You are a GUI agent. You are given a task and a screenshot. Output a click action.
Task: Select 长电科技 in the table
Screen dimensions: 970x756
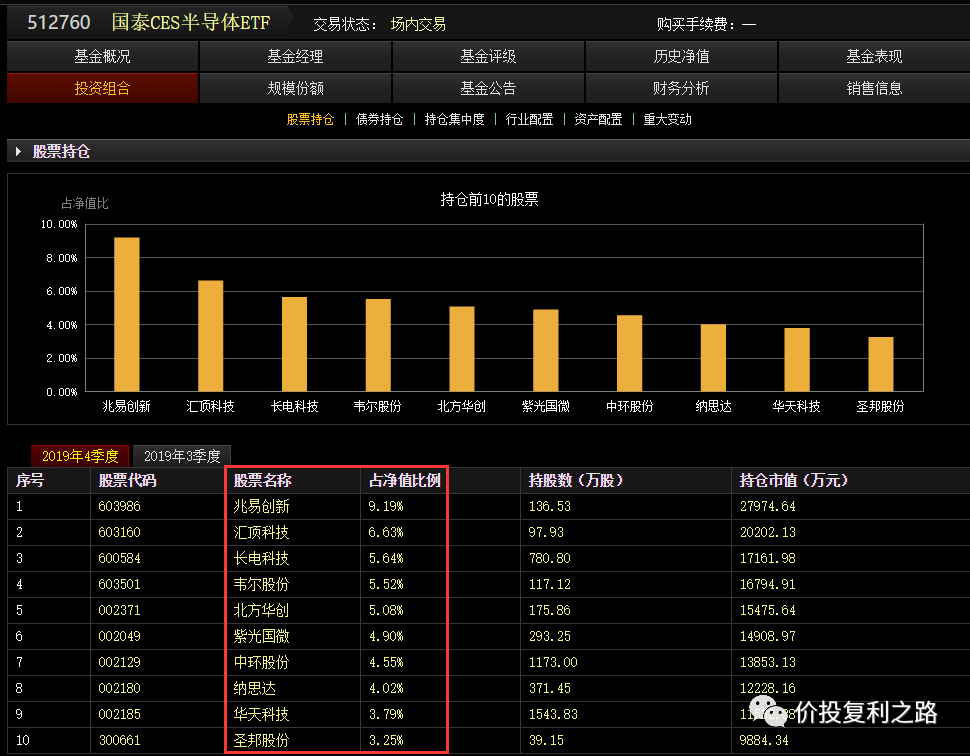[261, 558]
